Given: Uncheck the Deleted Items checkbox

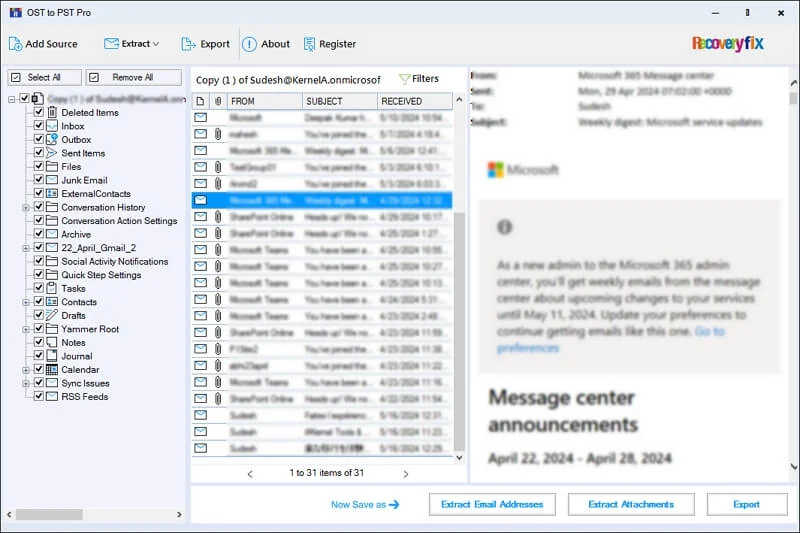Looking at the screenshot, I should 39,112.
